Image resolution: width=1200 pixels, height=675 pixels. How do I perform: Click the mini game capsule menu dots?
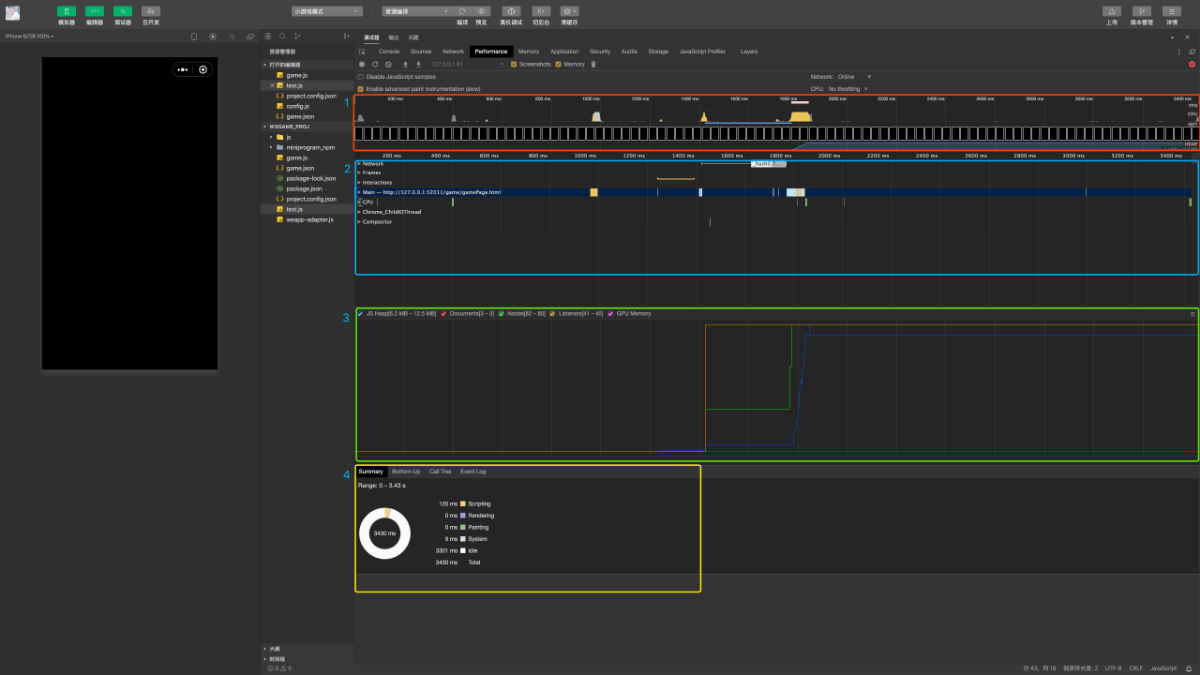pyautogui.click(x=183, y=69)
